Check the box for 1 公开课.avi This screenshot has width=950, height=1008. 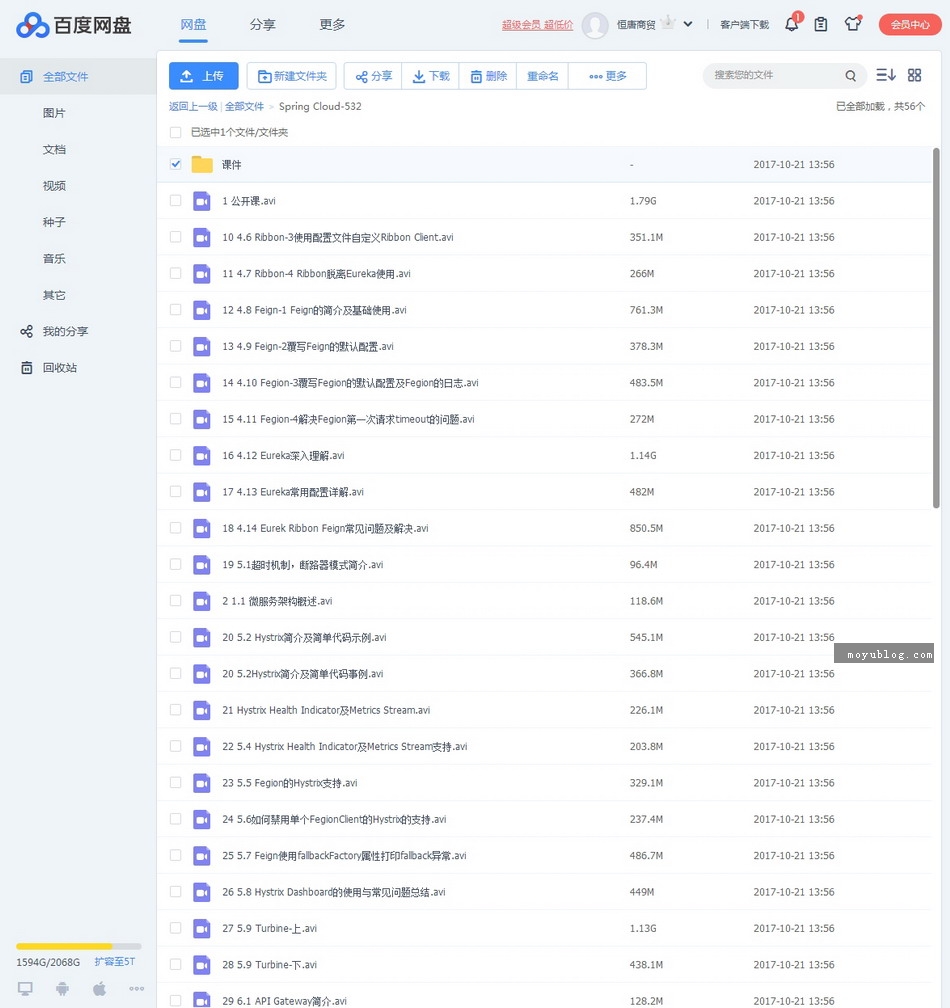(x=175, y=201)
